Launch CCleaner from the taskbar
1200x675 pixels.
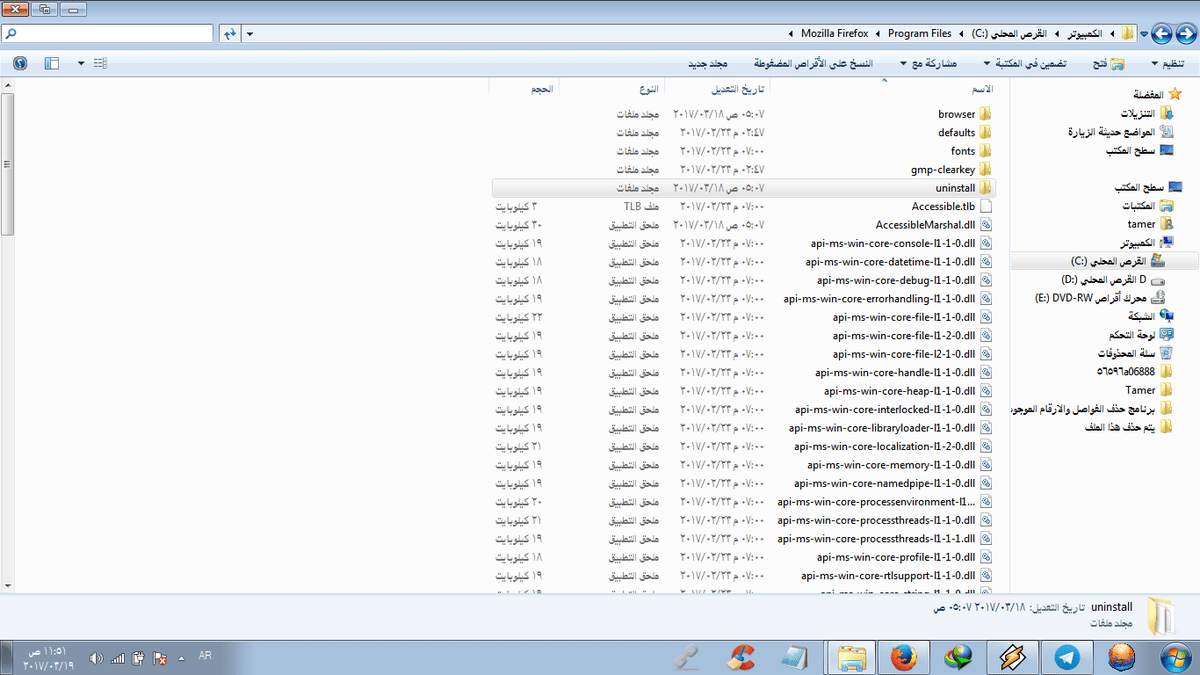click(740, 657)
